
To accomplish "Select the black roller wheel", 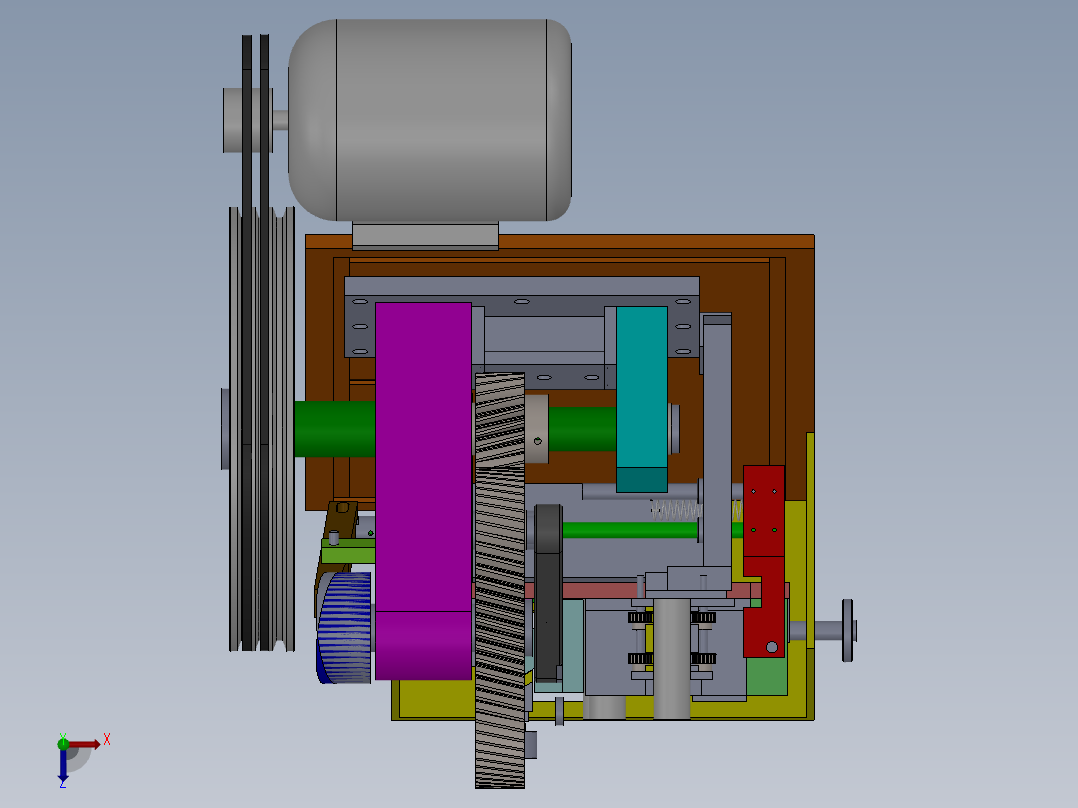I will [549, 592].
